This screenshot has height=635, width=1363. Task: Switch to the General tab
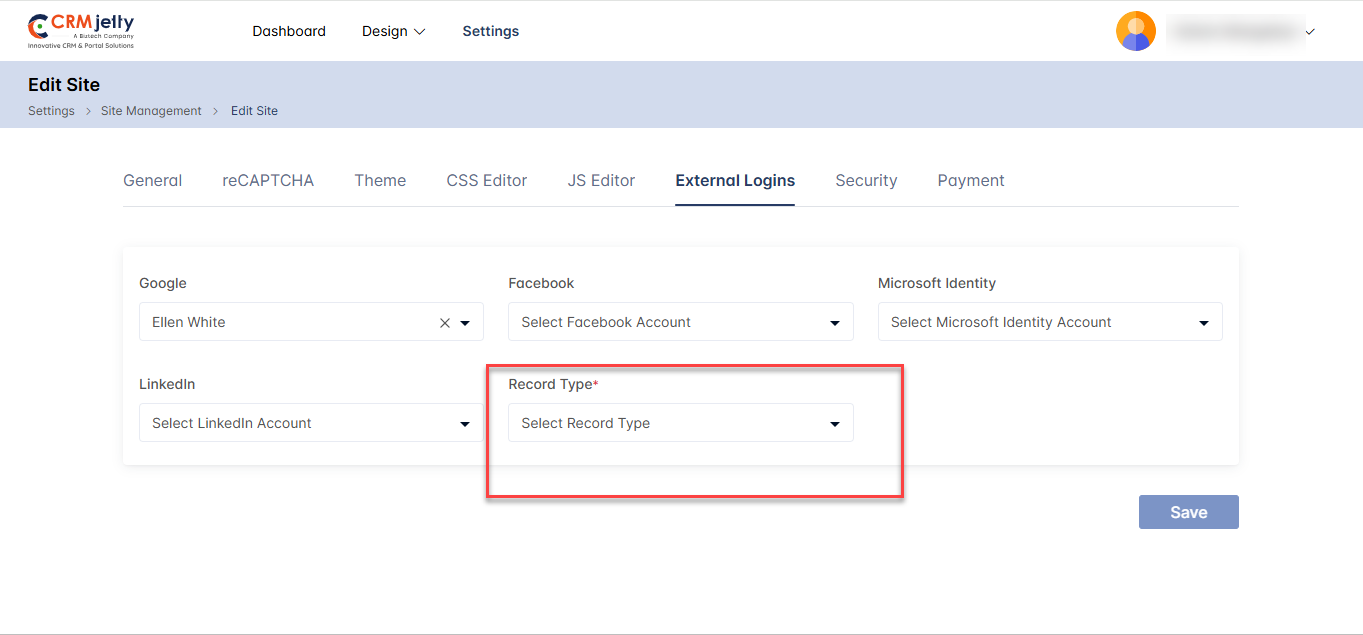tap(153, 181)
